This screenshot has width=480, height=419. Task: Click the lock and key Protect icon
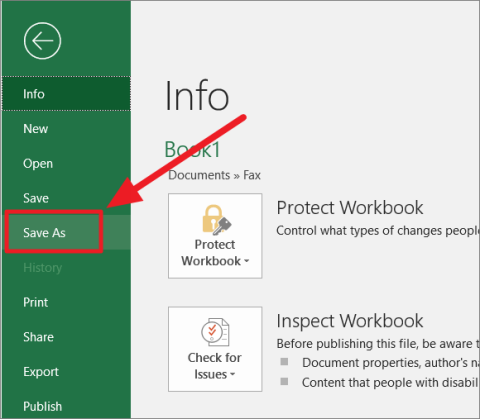[x=217, y=219]
